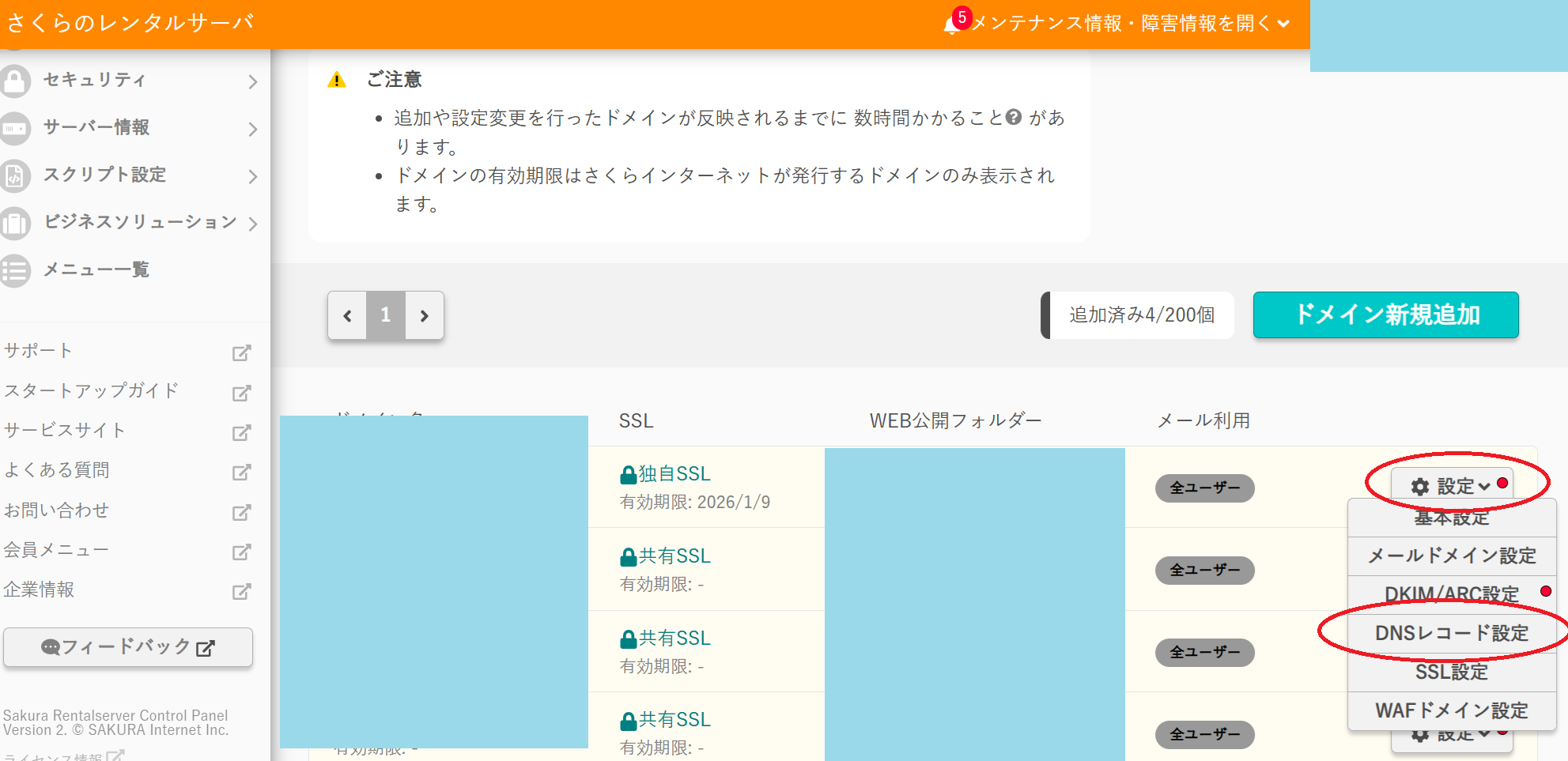Click the script settings icon

(x=14, y=175)
